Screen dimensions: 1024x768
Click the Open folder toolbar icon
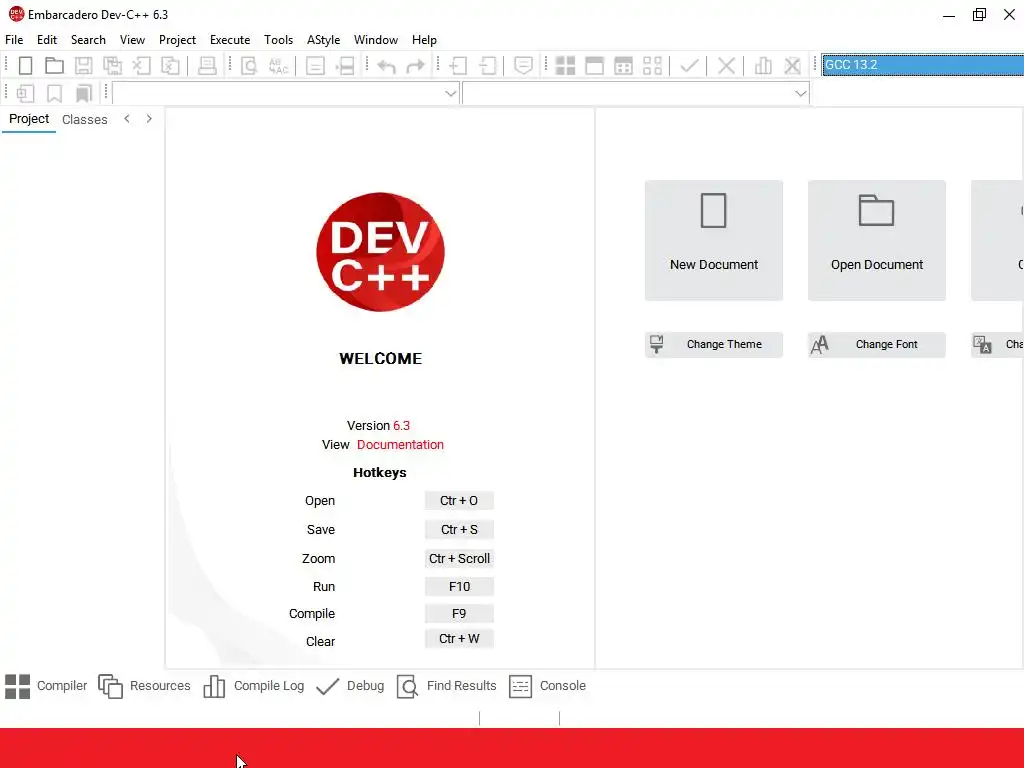click(54, 65)
